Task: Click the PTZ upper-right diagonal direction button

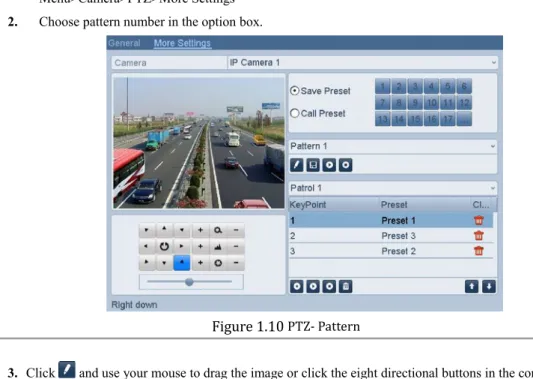Action: (x=182, y=230)
